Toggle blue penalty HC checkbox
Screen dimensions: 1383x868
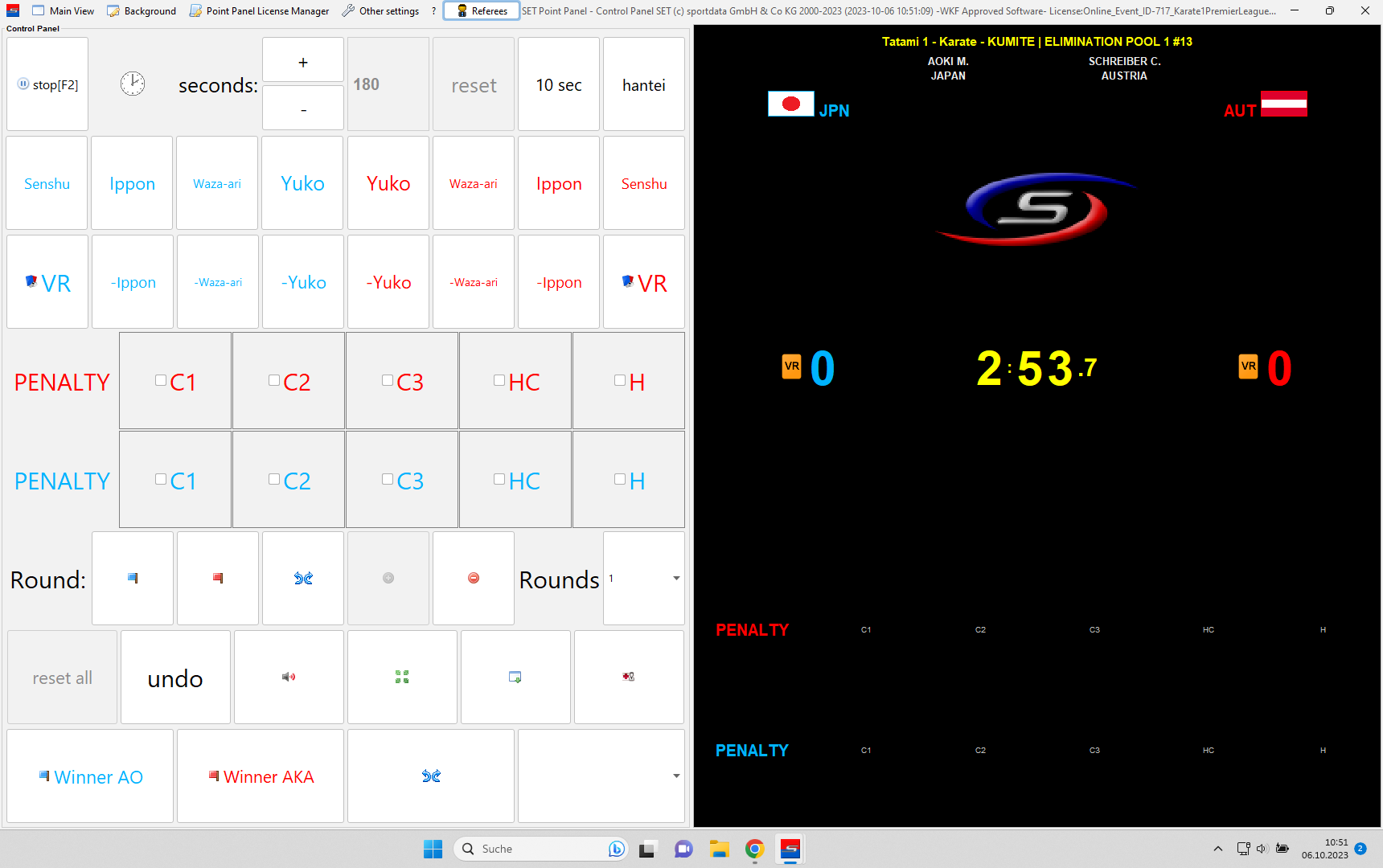pos(499,480)
